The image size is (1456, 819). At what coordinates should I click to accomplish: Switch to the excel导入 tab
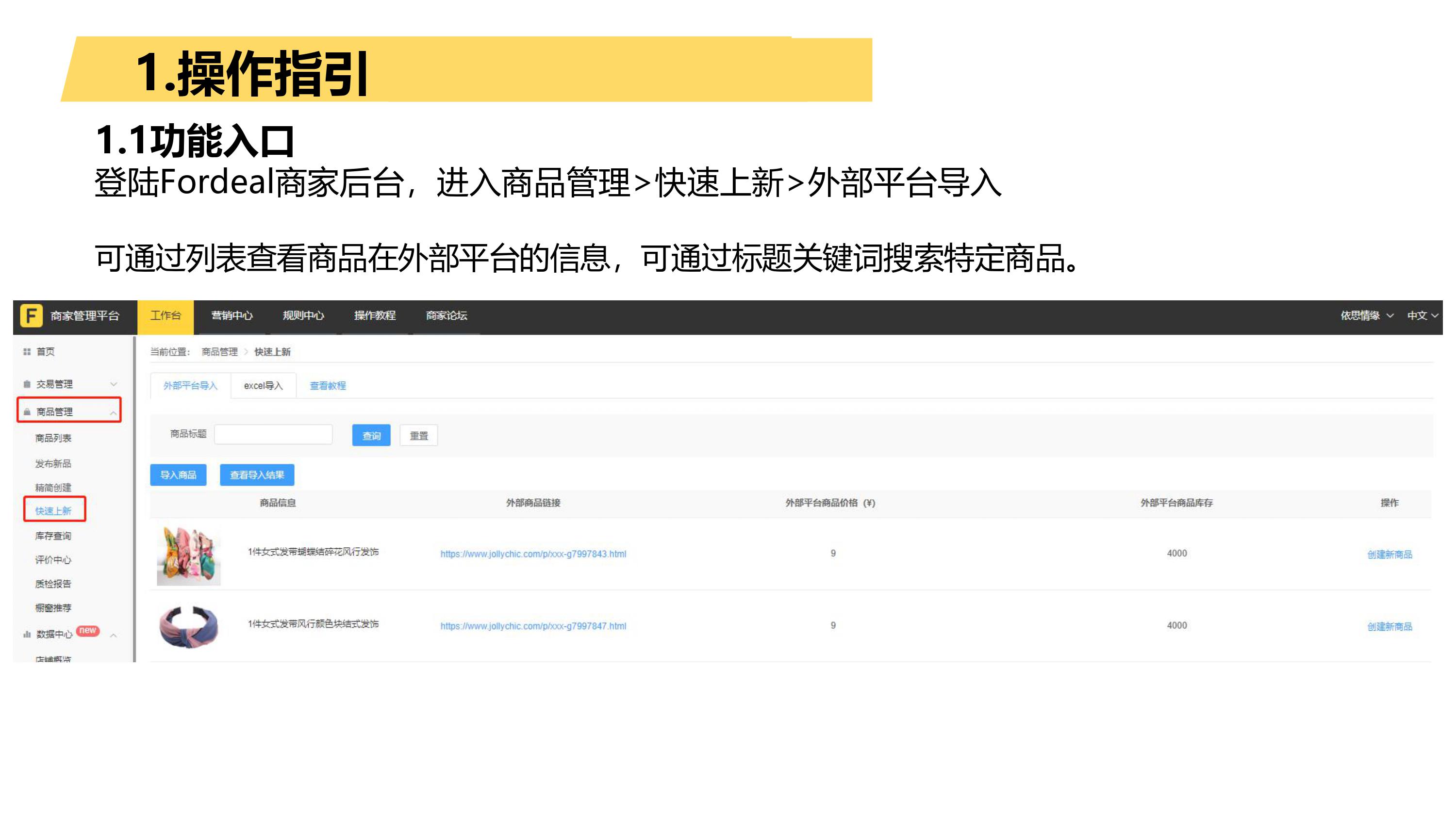(264, 385)
